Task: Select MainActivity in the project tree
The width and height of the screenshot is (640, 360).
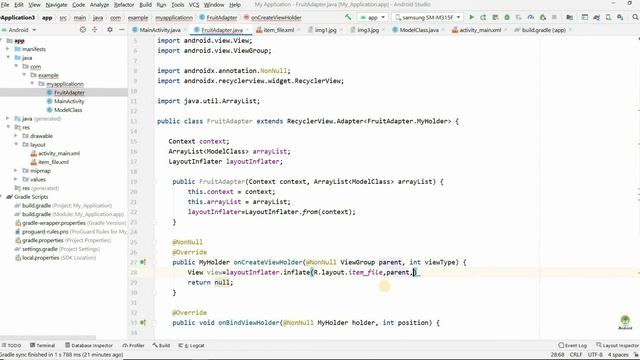Action: (x=69, y=101)
